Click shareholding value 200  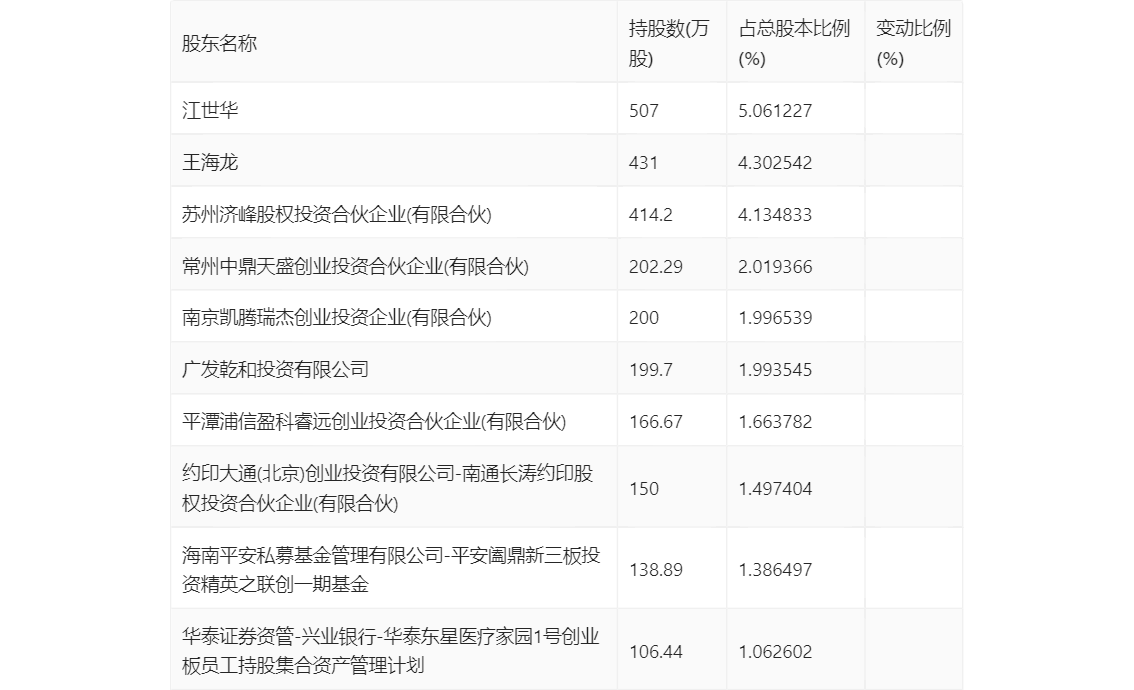click(x=644, y=318)
